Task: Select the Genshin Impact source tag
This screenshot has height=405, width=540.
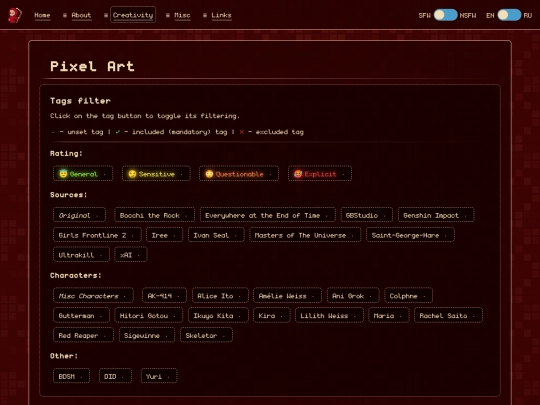Action: coord(436,215)
